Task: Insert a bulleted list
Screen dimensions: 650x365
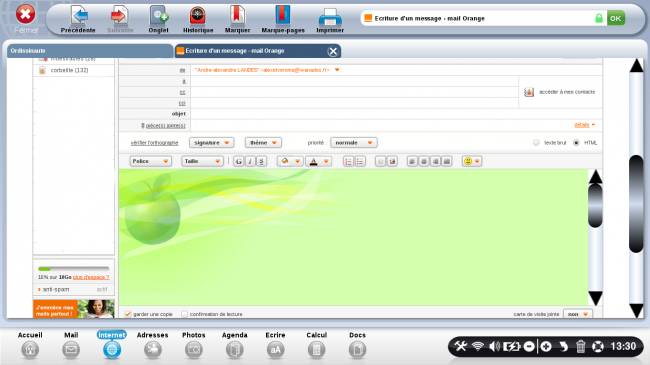Action: [360, 161]
